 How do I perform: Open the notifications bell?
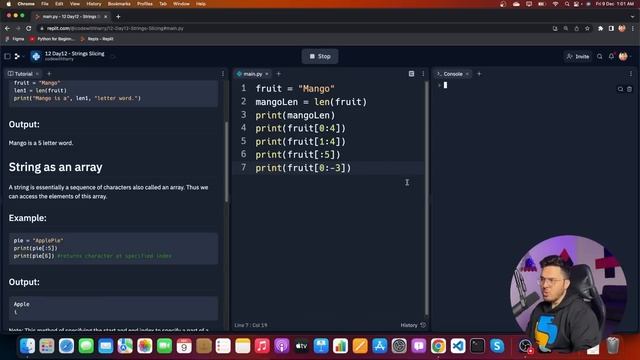point(611,56)
